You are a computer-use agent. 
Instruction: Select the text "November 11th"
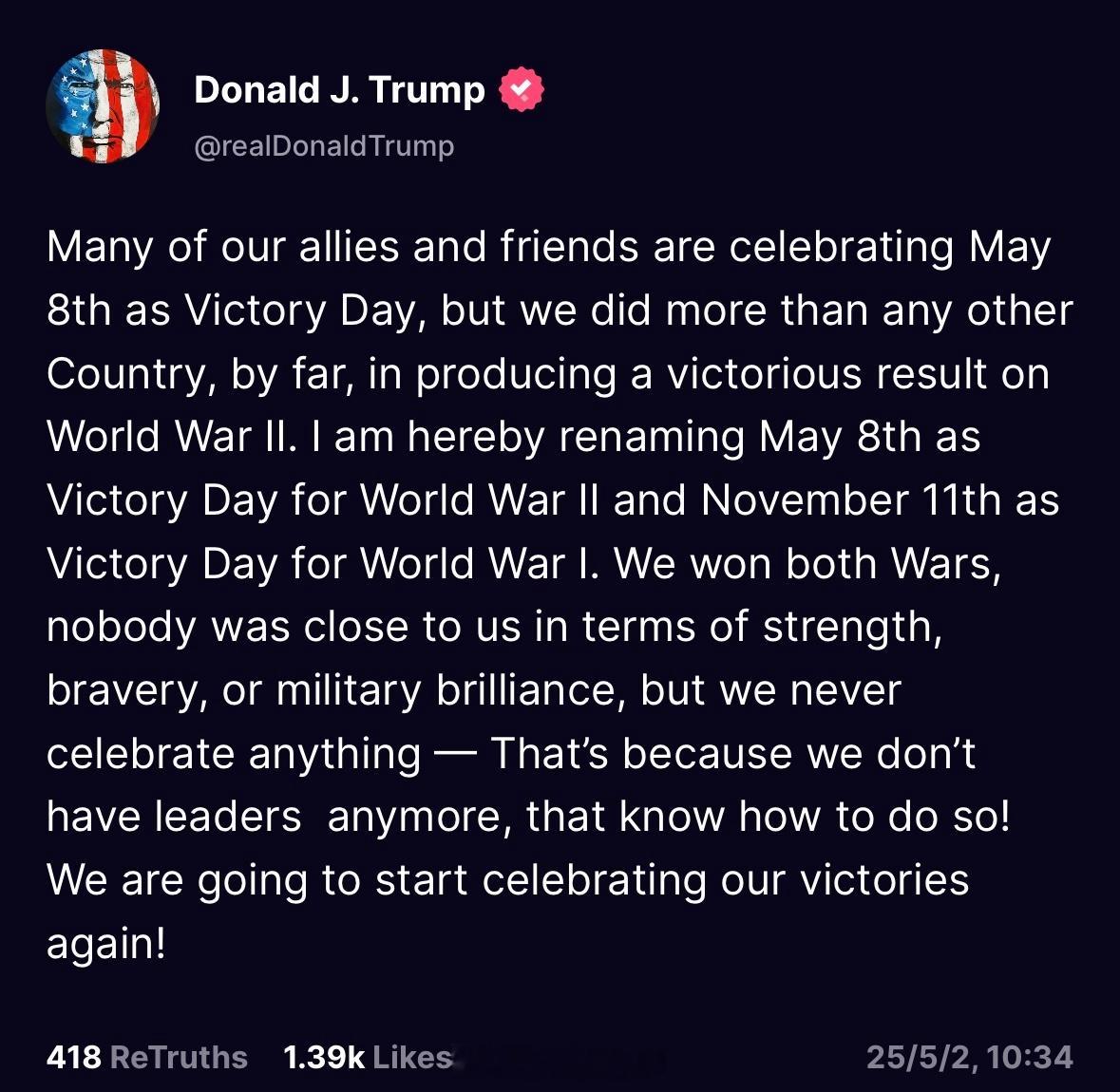(851, 499)
